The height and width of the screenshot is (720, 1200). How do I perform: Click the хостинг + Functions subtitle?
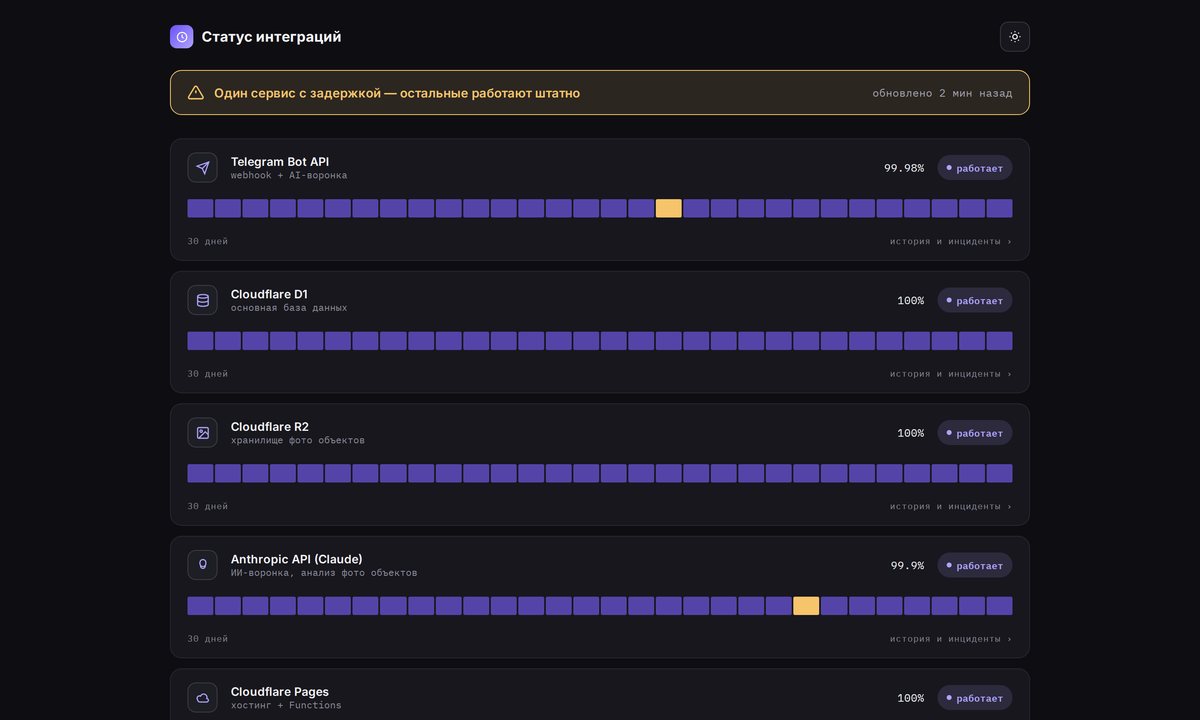(x=286, y=705)
